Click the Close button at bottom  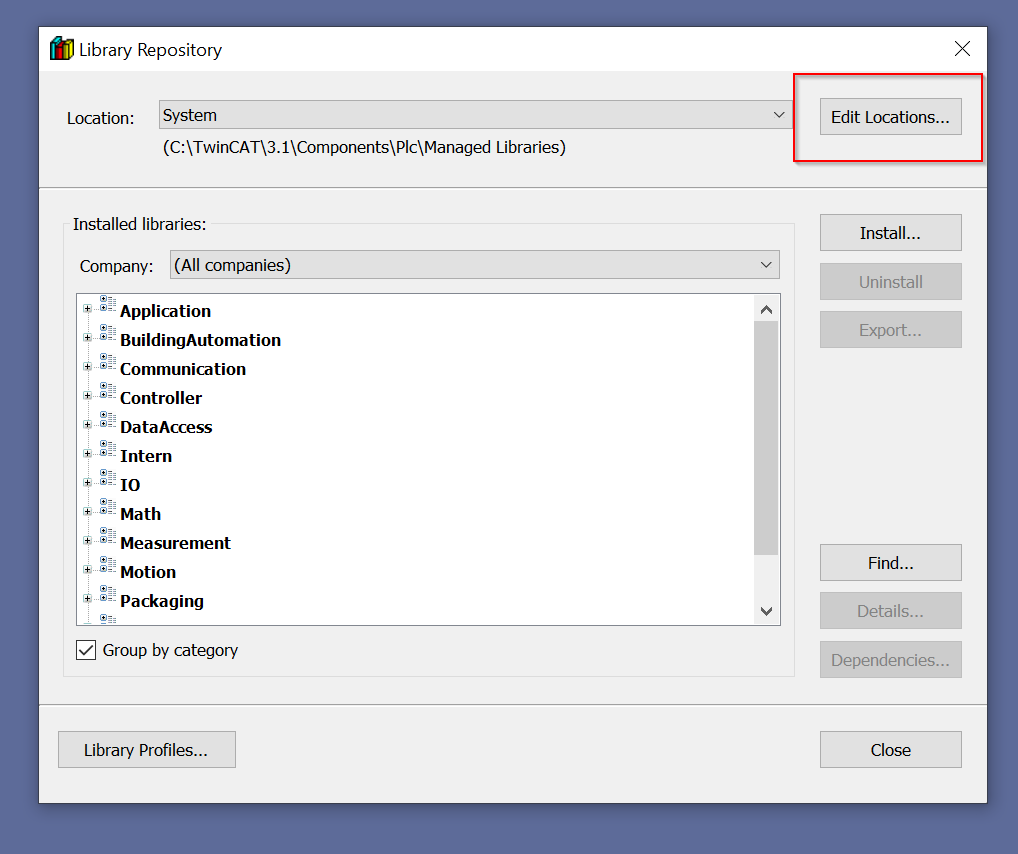890,750
